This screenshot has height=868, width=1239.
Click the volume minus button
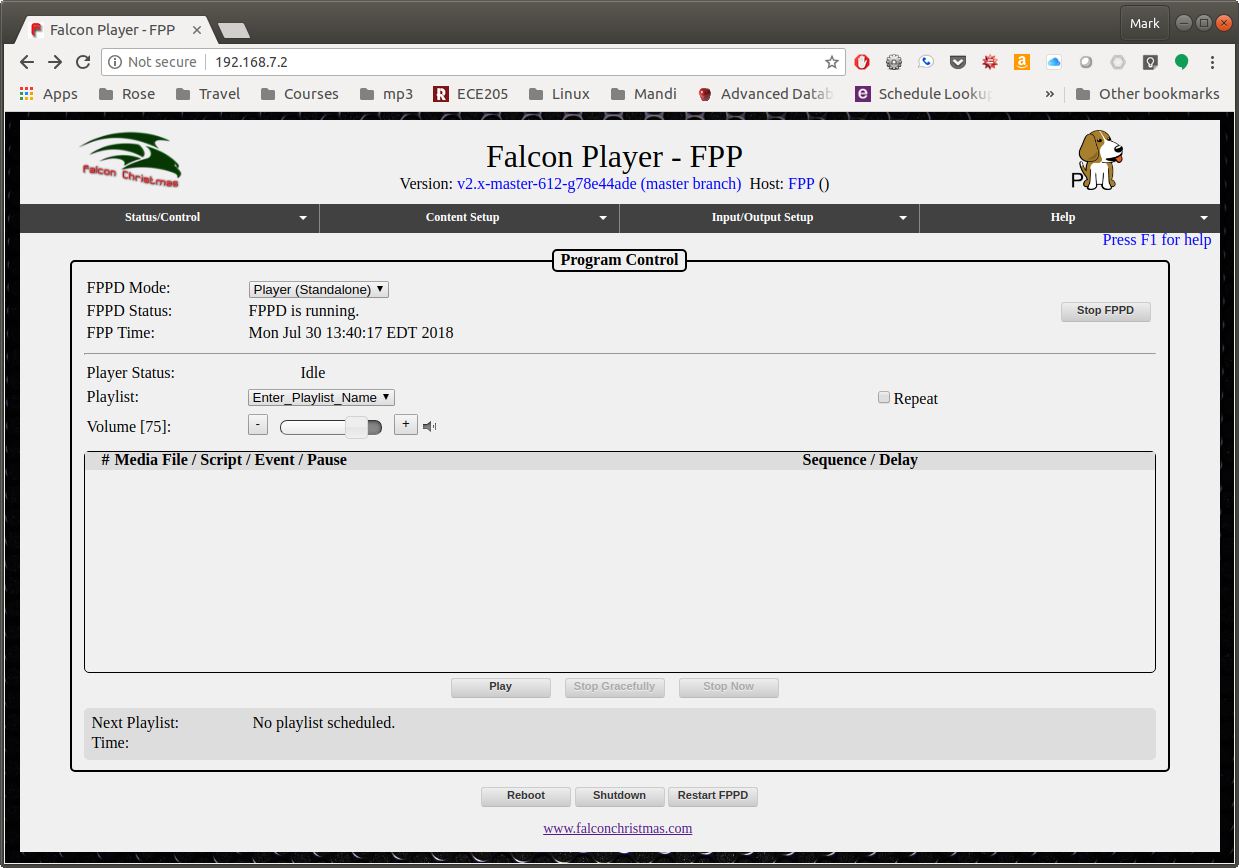pyautogui.click(x=258, y=424)
